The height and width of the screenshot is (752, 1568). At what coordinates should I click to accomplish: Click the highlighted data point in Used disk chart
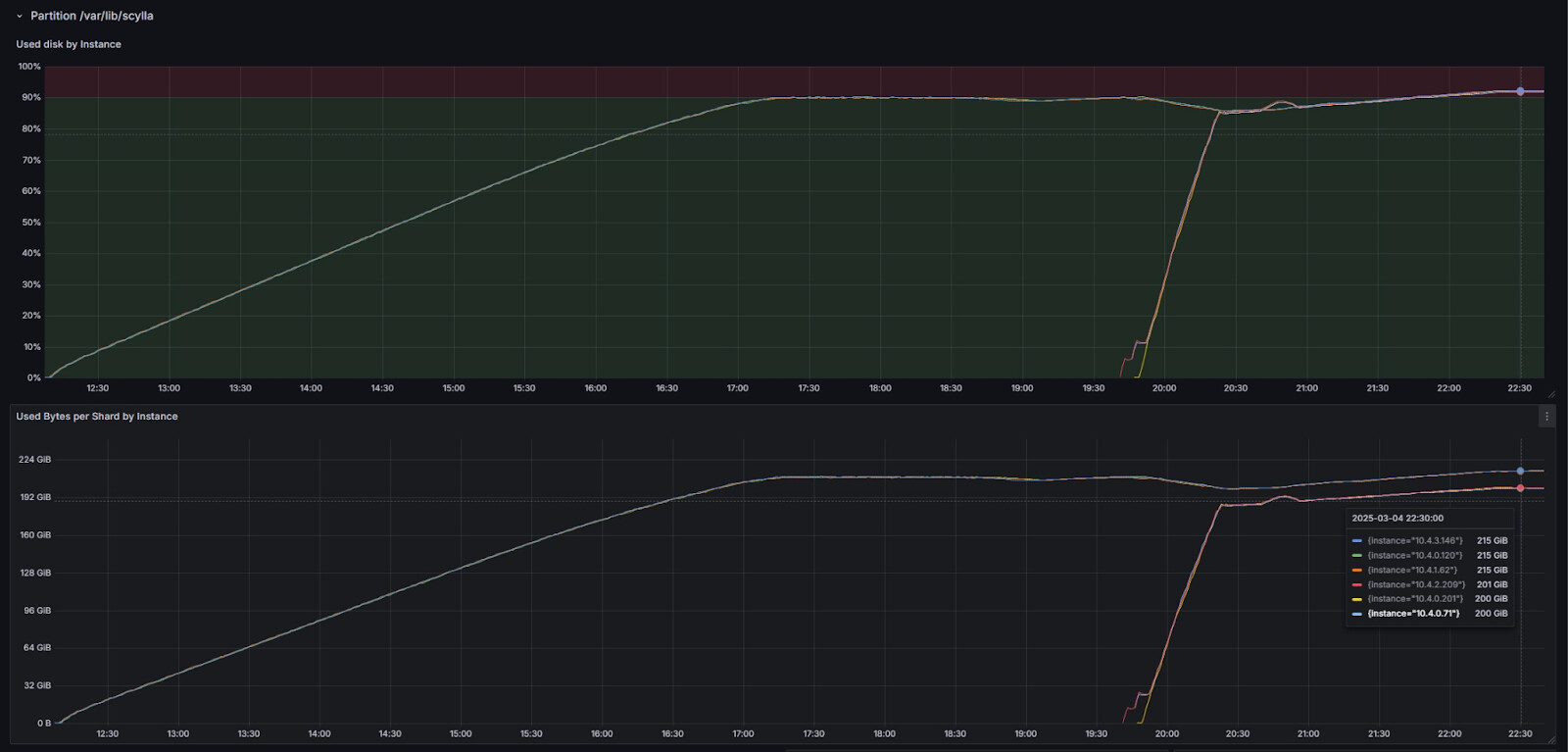coord(1521,91)
